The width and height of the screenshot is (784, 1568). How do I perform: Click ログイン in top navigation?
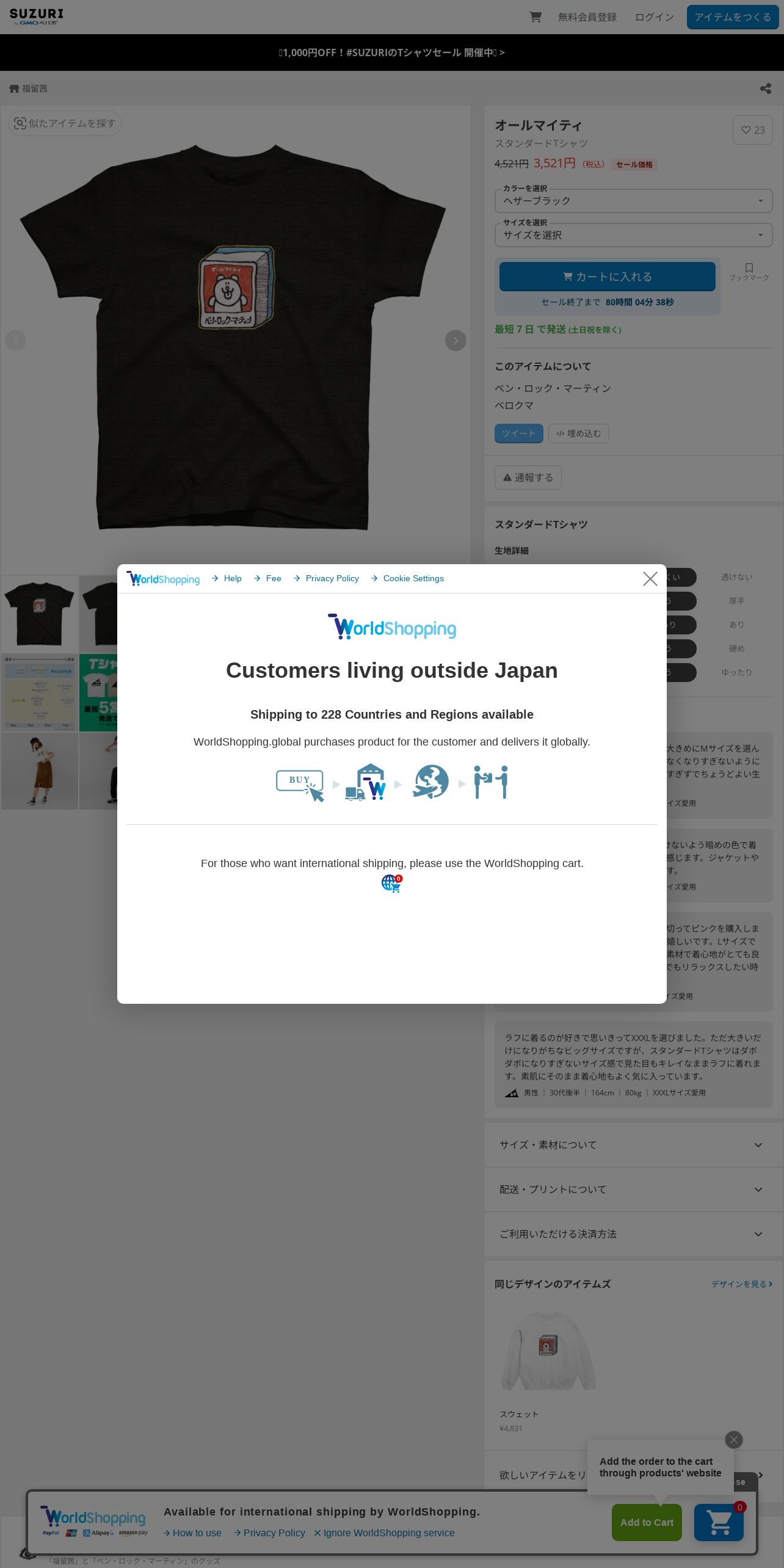[654, 17]
